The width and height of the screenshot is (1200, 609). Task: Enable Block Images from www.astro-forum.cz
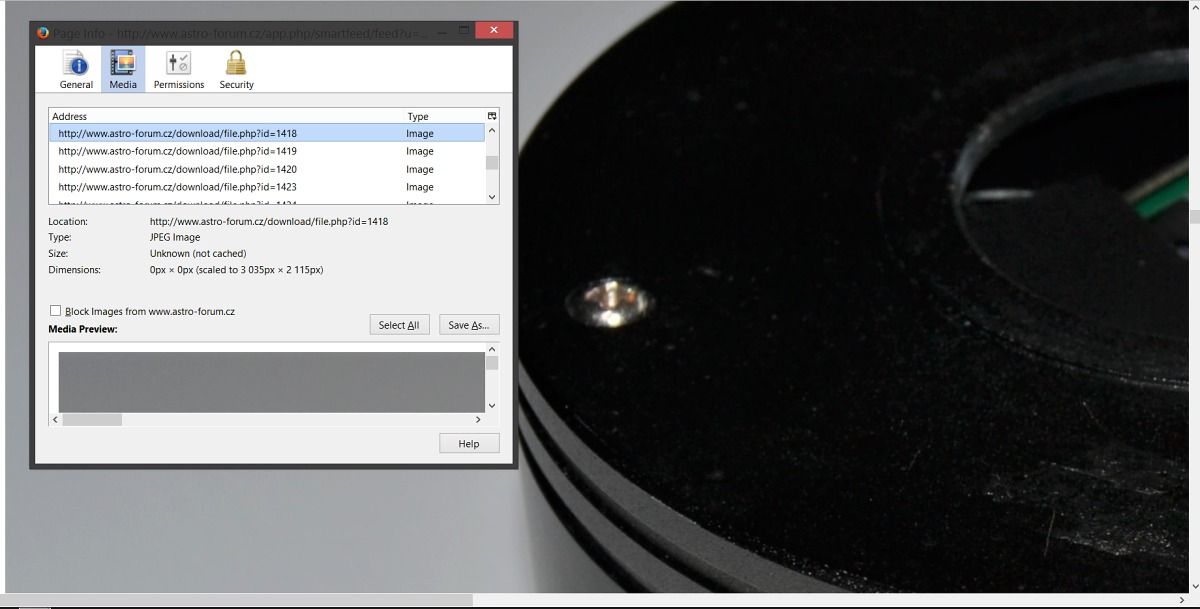tap(55, 311)
